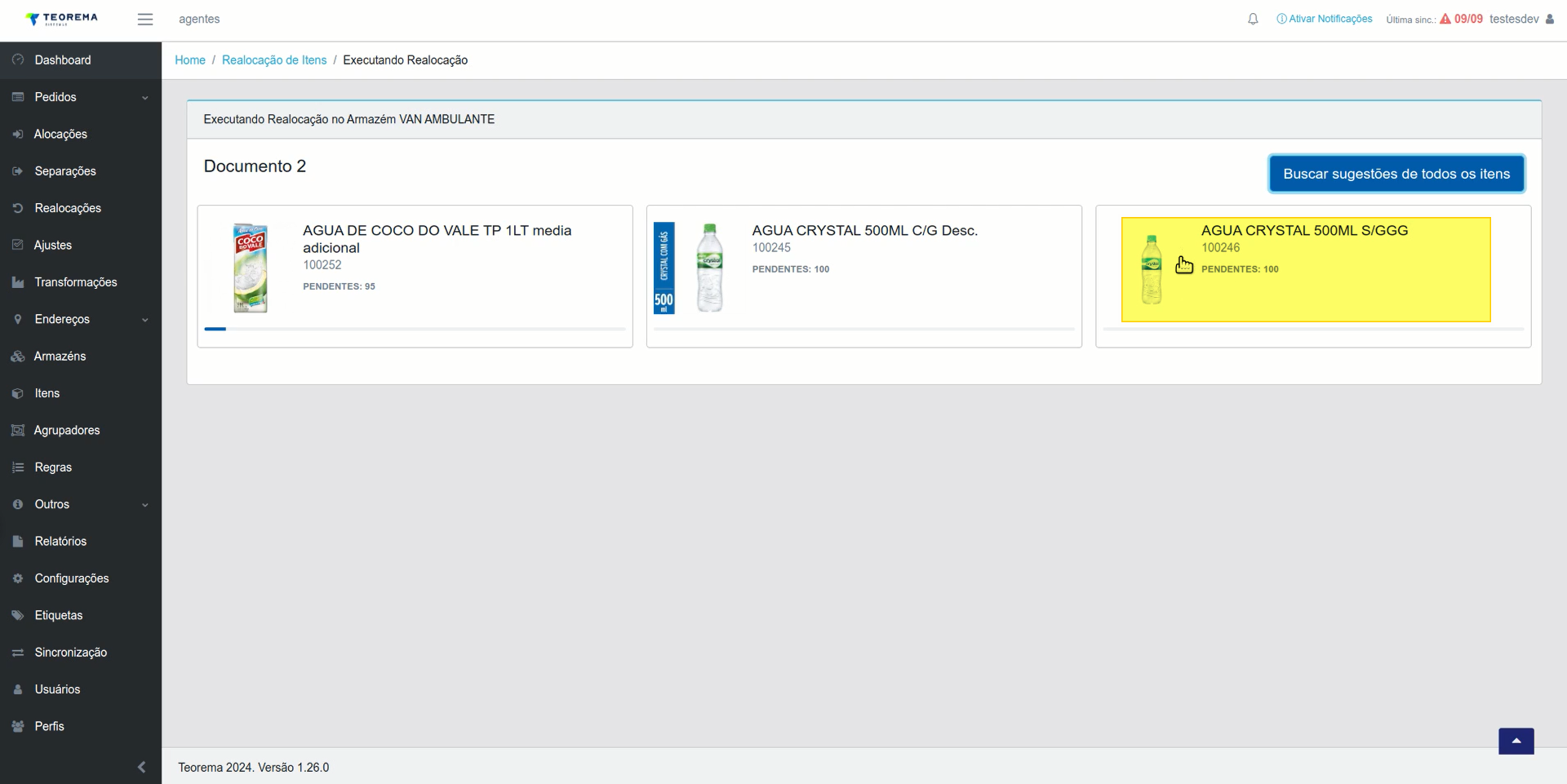Open the Usuários menu item
Screen dimensions: 1567x784
(81, 689)
